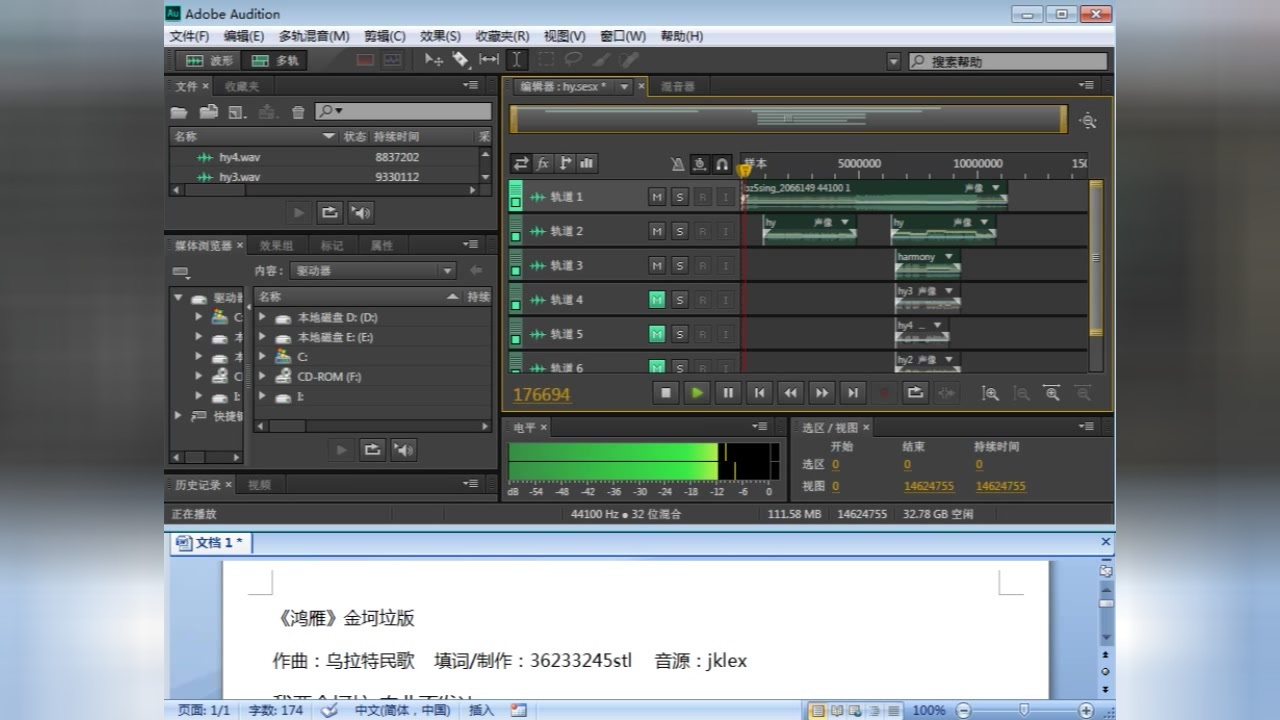Click the 搜索帮助 search field
Screen dimensions: 1280x720
click(x=1007, y=62)
